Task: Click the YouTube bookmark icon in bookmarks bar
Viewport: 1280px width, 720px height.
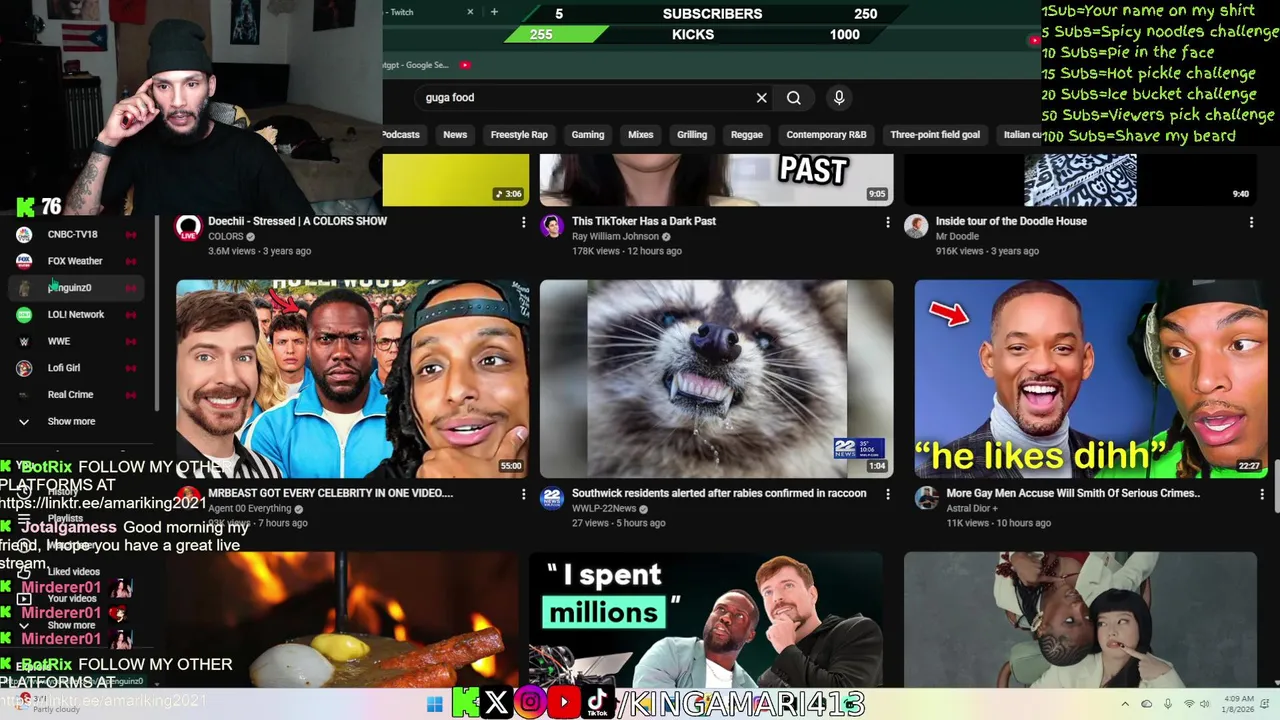Action: pos(465,65)
